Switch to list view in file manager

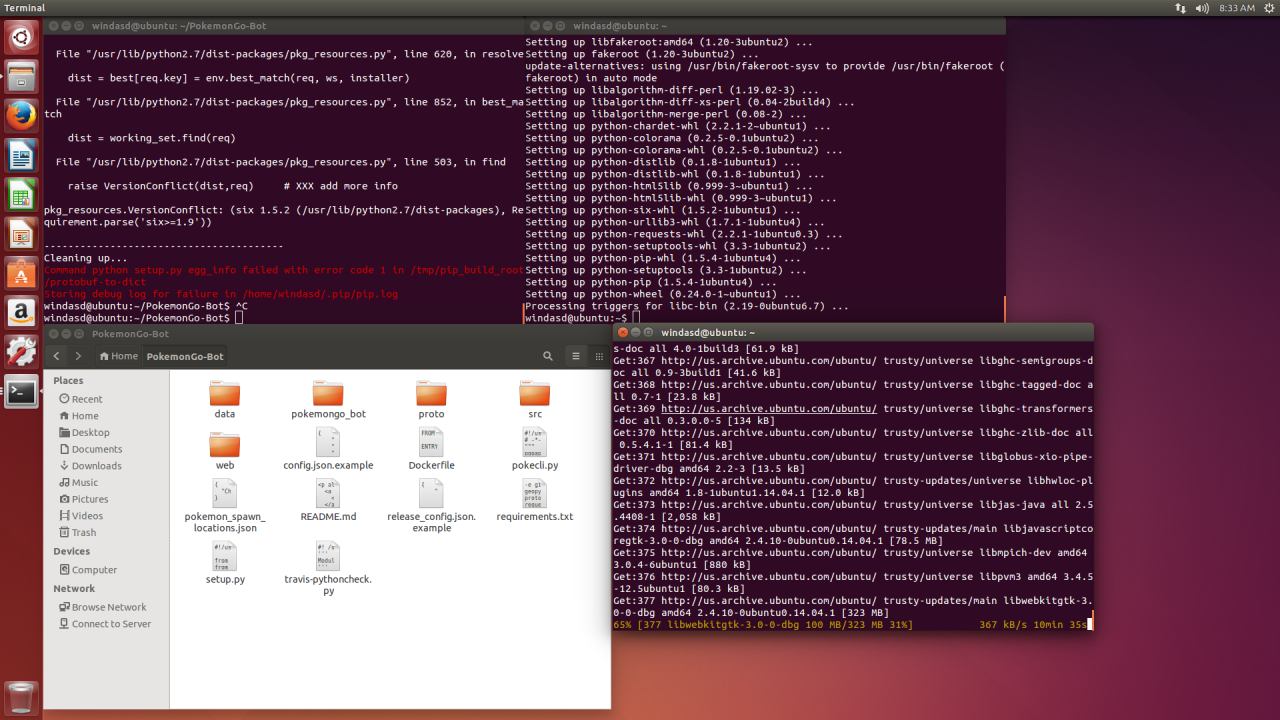pyautogui.click(x=575, y=356)
